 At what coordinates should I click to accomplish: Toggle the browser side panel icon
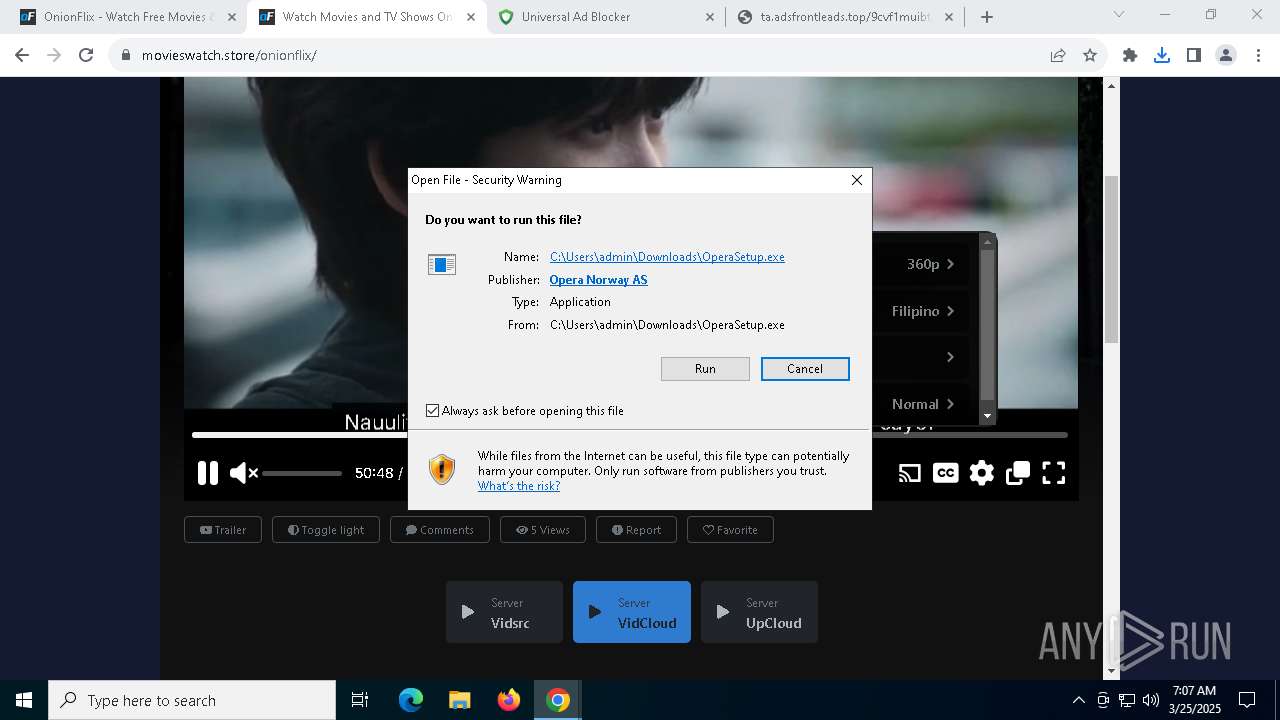1194,55
